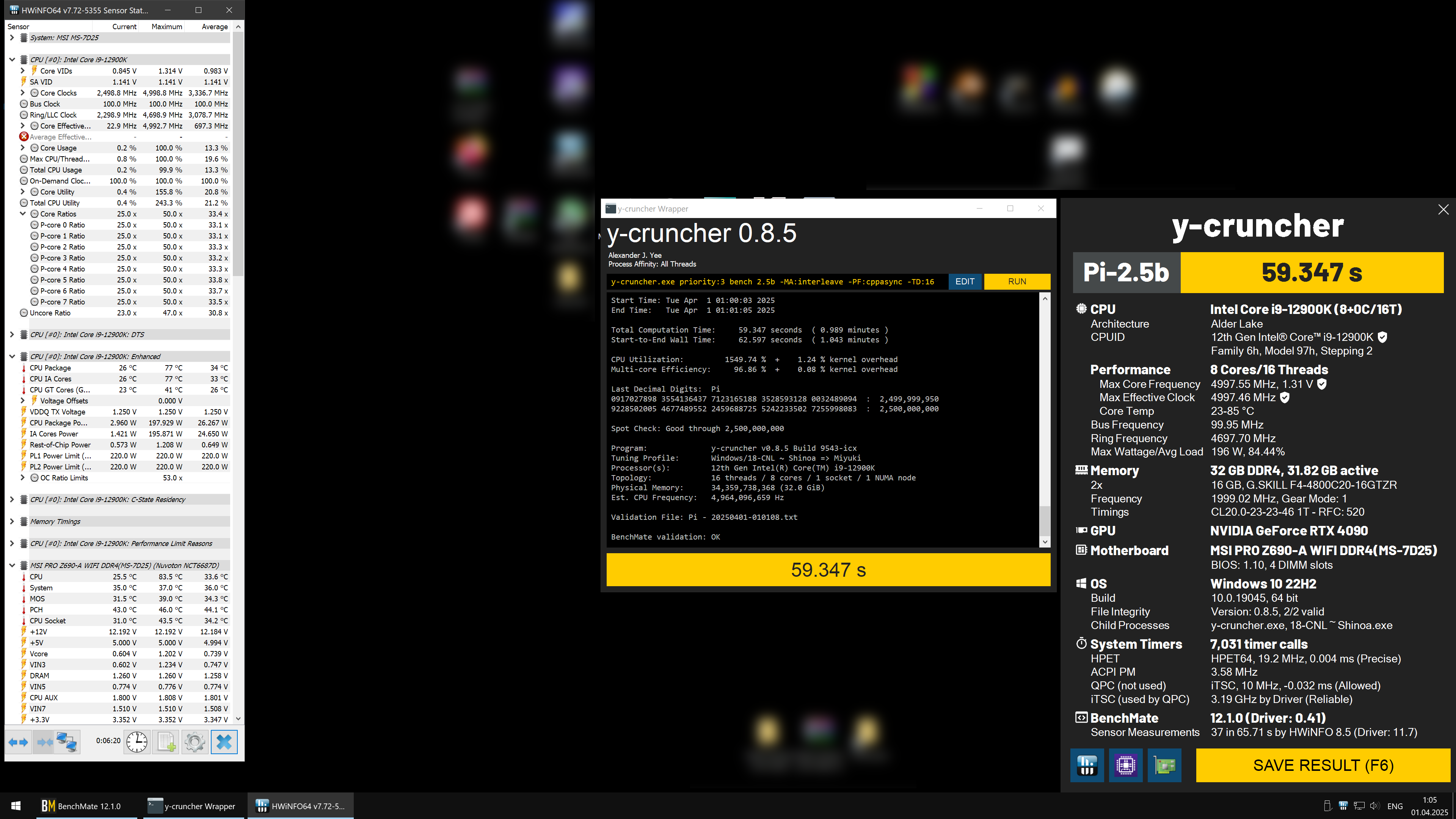Click y-cruncher output scroll-down arrow
Image resolution: width=1456 pixels, height=819 pixels.
point(1045,541)
